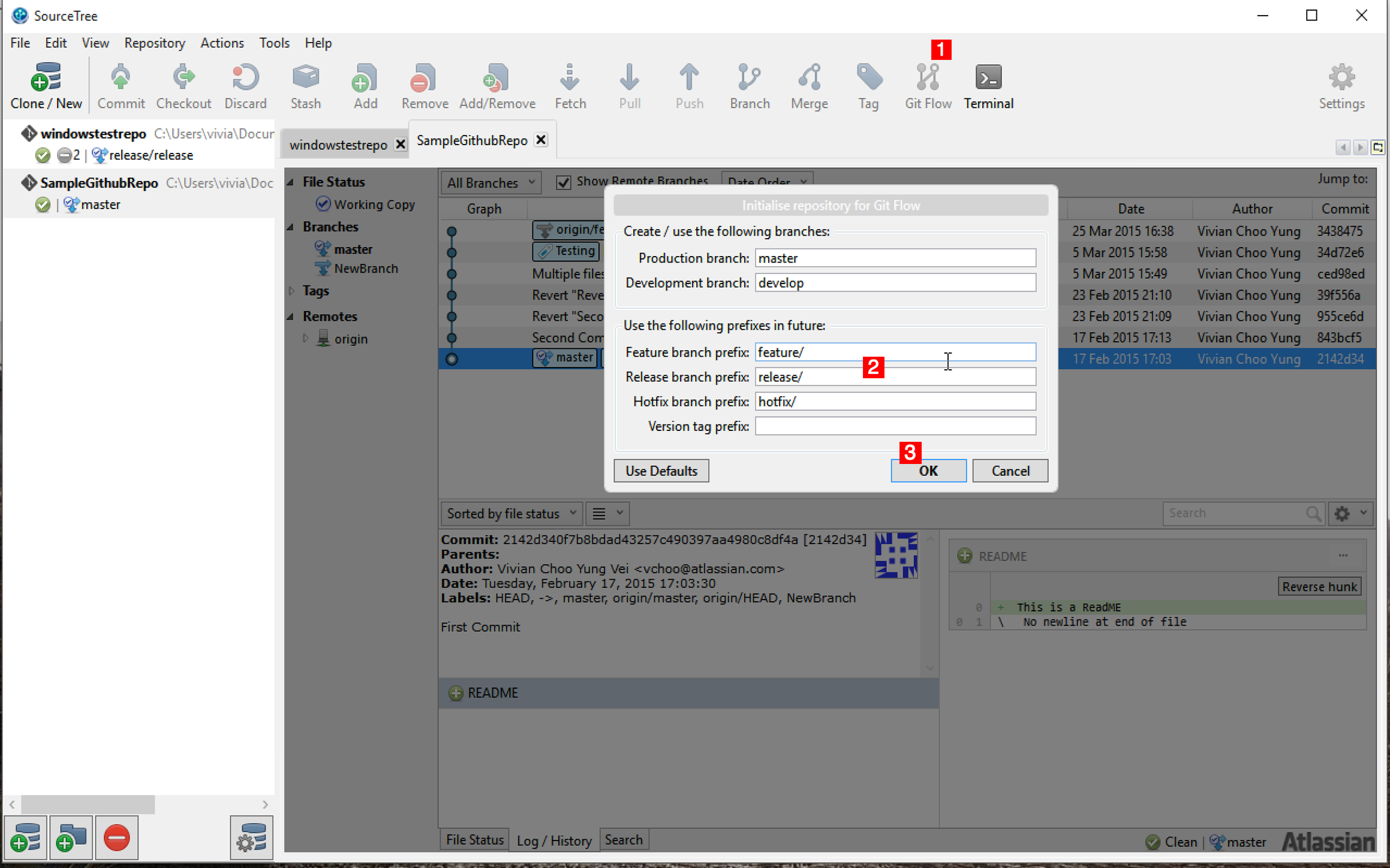
Task: Open the All Branches dropdown
Action: click(491, 182)
